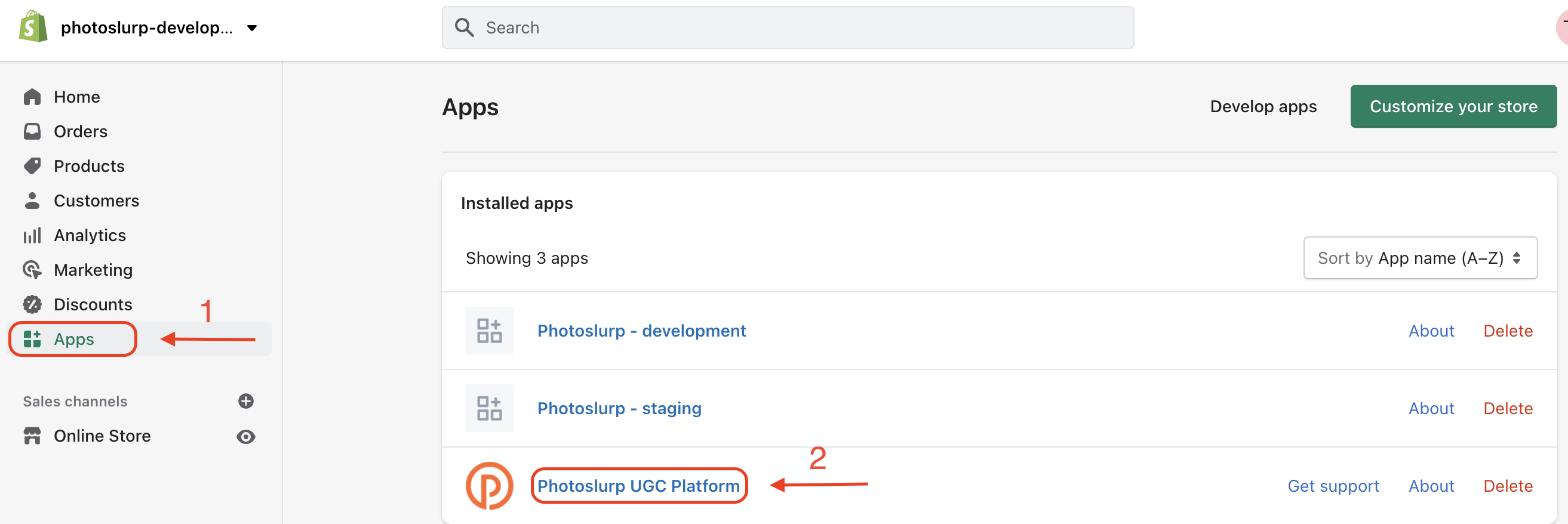1568x524 pixels.
Task: Open Analytics section
Action: click(x=90, y=236)
